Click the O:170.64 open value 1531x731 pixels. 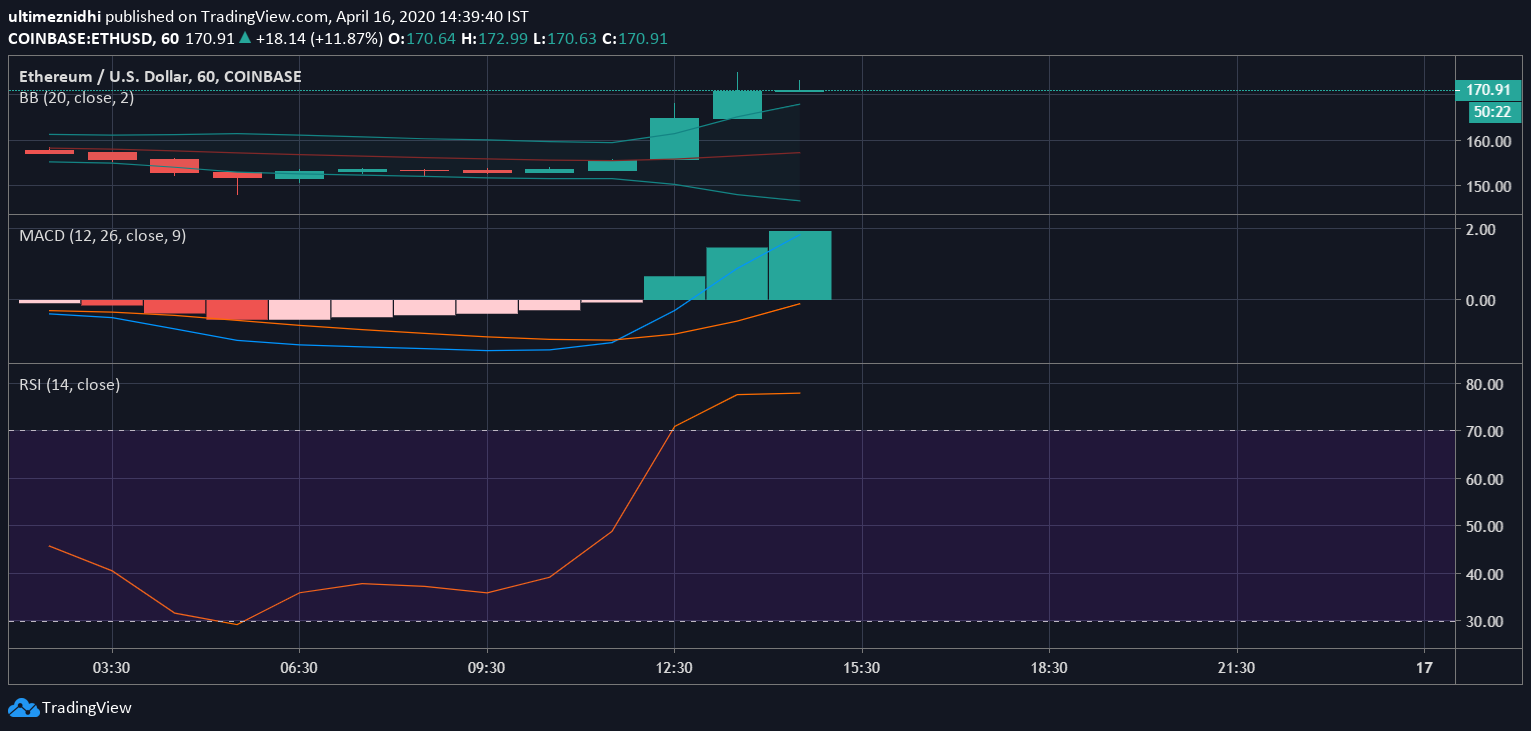click(x=422, y=38)
